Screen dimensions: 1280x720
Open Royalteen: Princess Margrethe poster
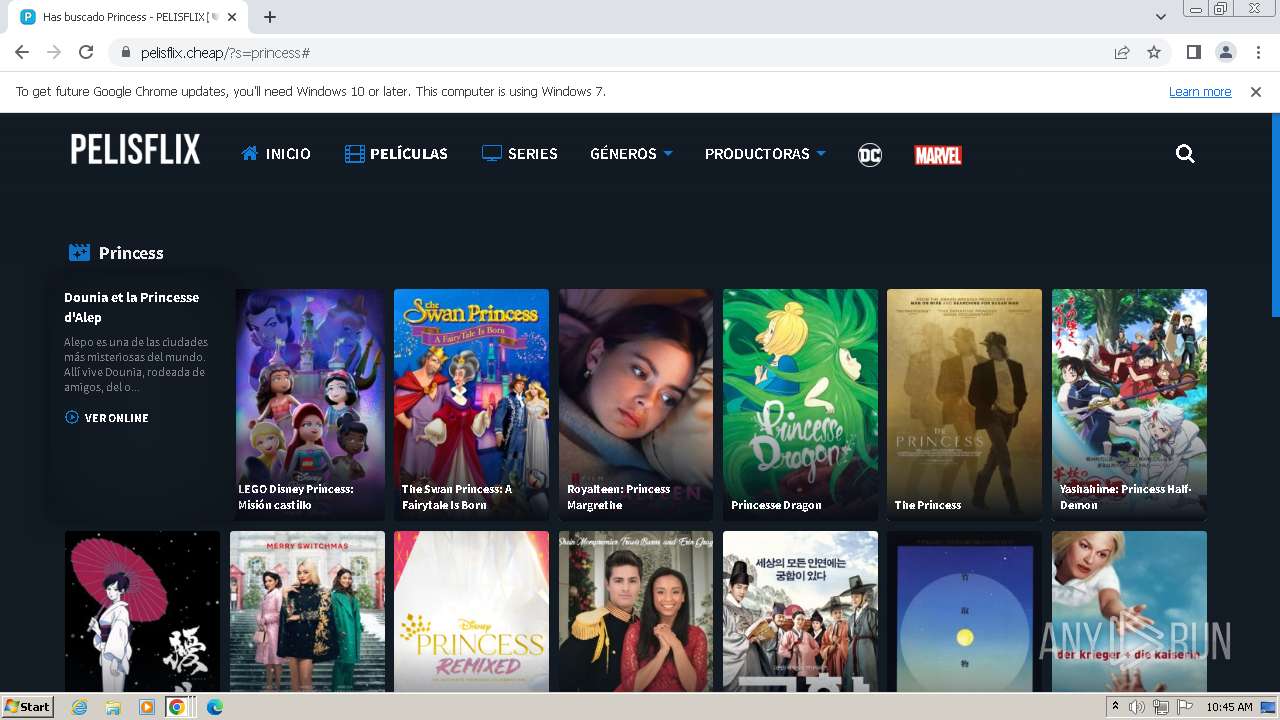pos(636,404)
